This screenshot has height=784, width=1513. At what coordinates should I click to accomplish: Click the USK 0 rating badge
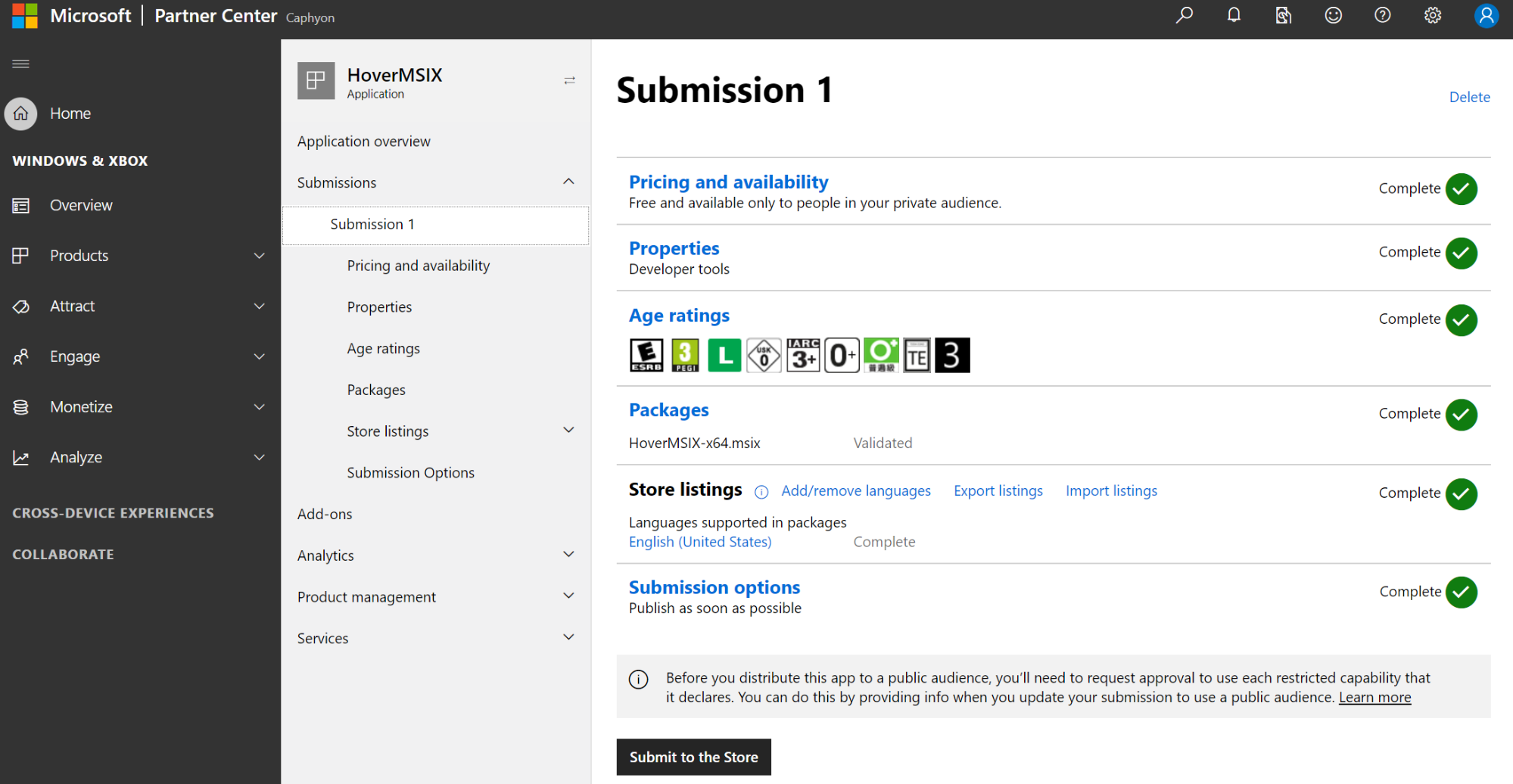[x=764, y=355]
